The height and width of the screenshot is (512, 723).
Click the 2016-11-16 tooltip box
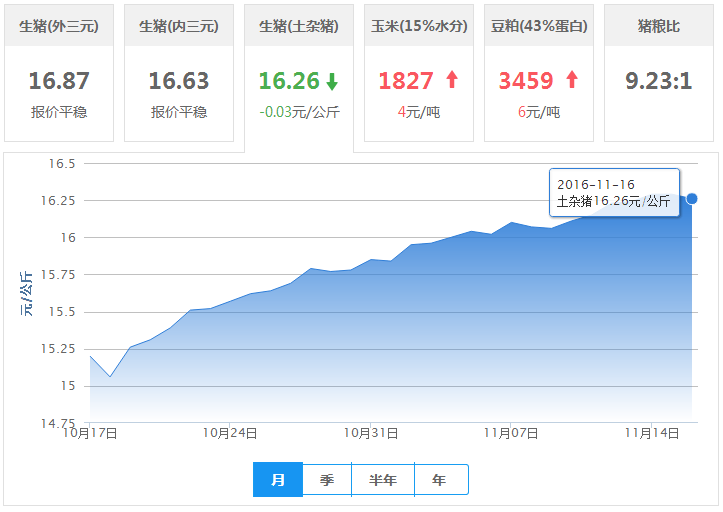614,192
